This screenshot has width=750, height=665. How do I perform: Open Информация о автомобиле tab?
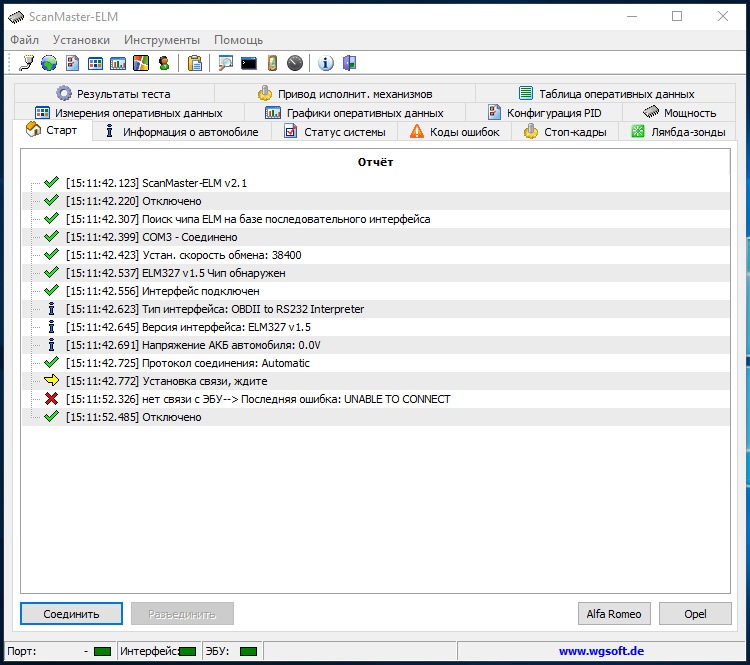(182, 132)
